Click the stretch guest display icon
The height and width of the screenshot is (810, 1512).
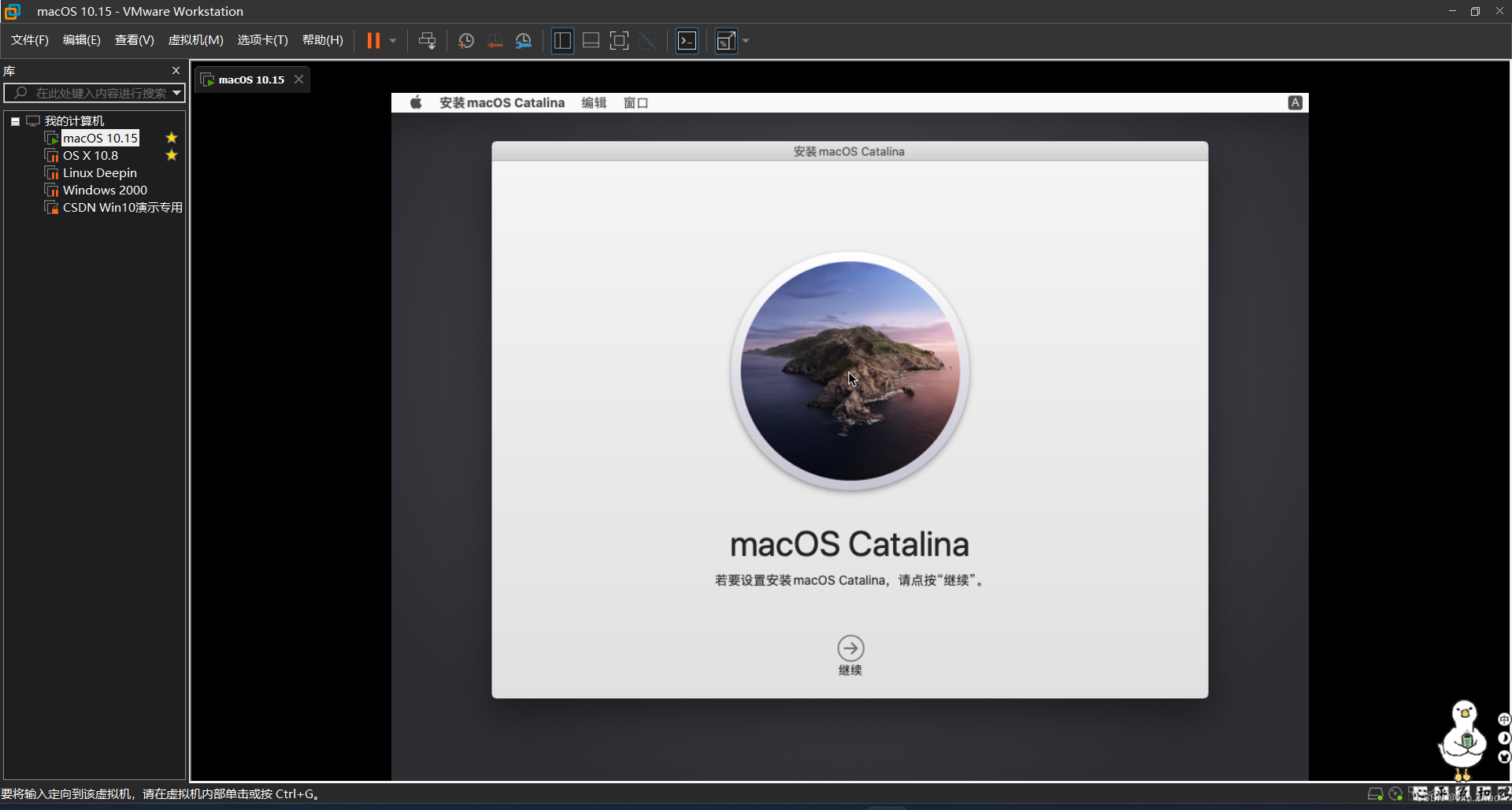tap(725, 40)
